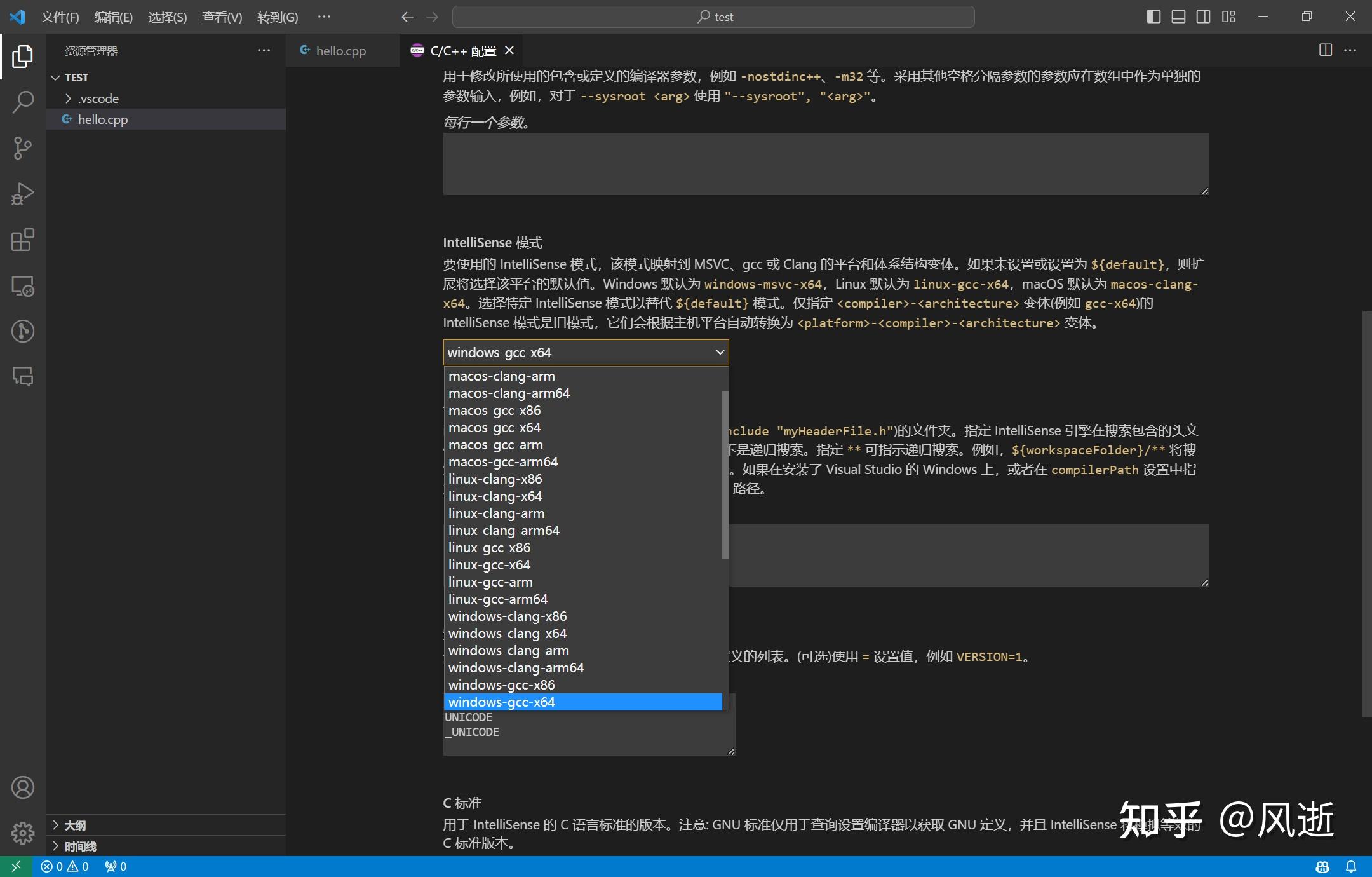Toggle the primary sidebar visibility
This screenshot has height=877, width=1372.
[x=1153, y=17]
